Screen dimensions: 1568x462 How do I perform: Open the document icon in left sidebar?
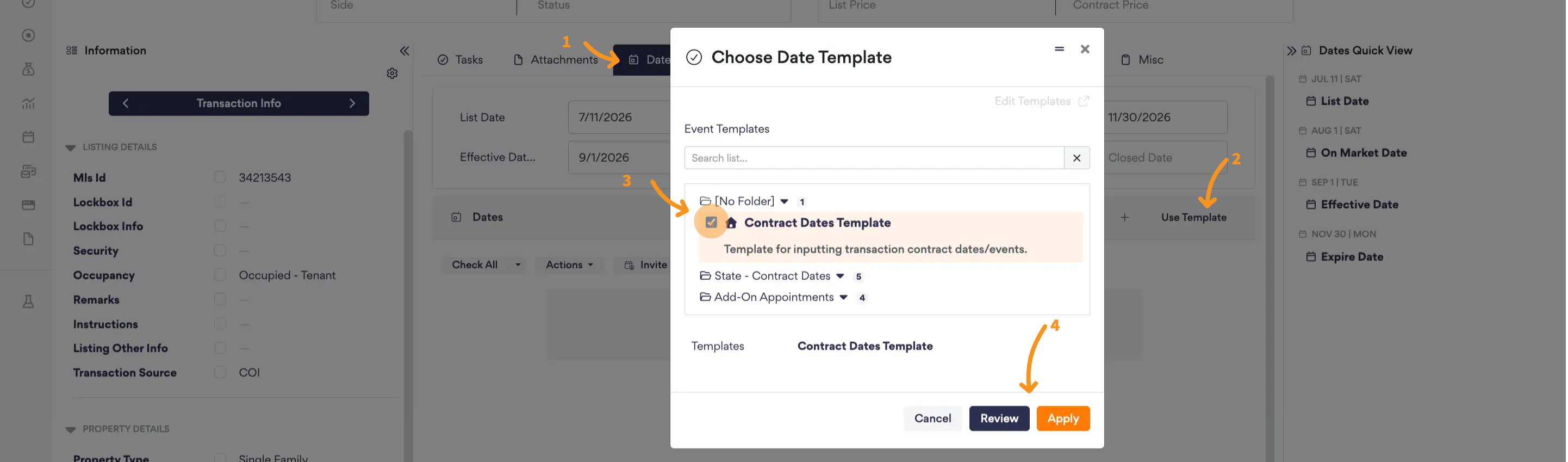pyautogui.click(x=28, y=239)
